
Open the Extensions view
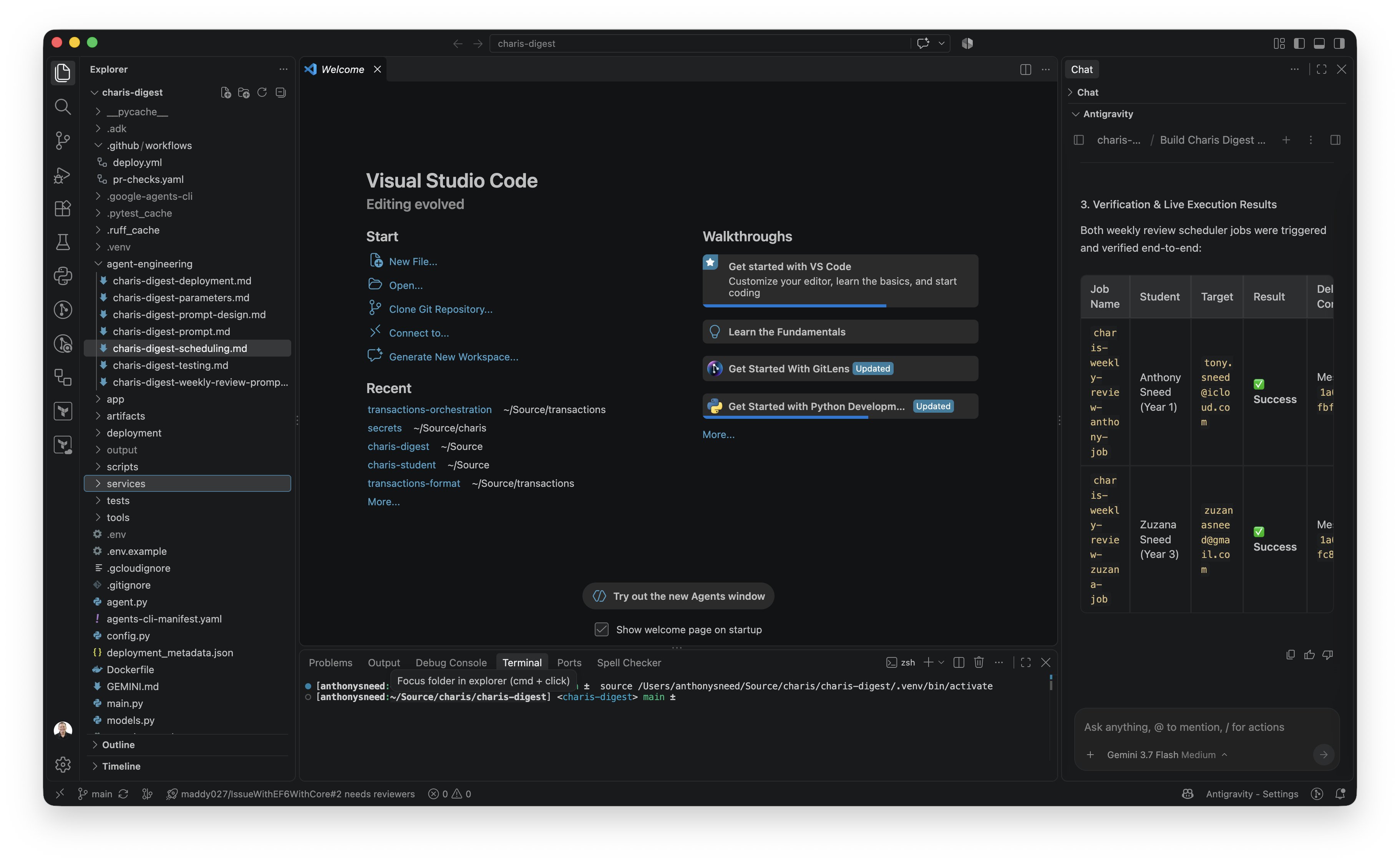click(63, 208)
